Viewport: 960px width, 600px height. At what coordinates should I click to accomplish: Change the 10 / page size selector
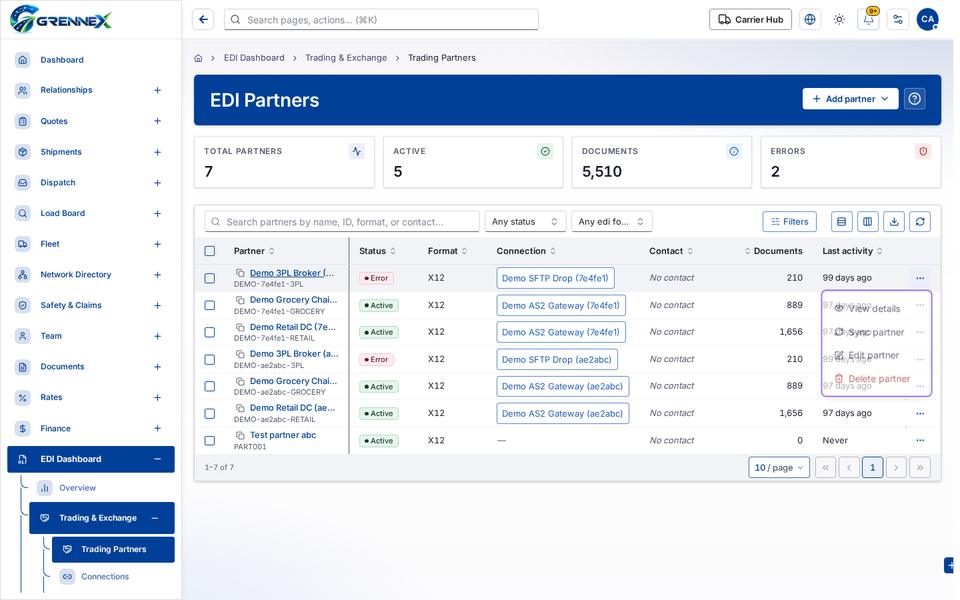pyautogui.click(x=779, y=468)
